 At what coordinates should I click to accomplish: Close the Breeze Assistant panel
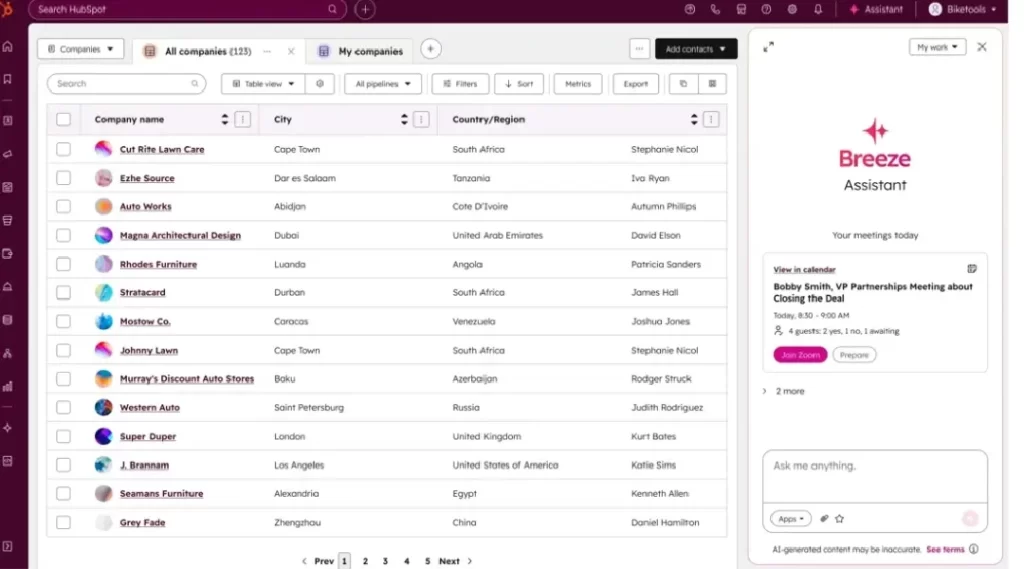point(982,47)
